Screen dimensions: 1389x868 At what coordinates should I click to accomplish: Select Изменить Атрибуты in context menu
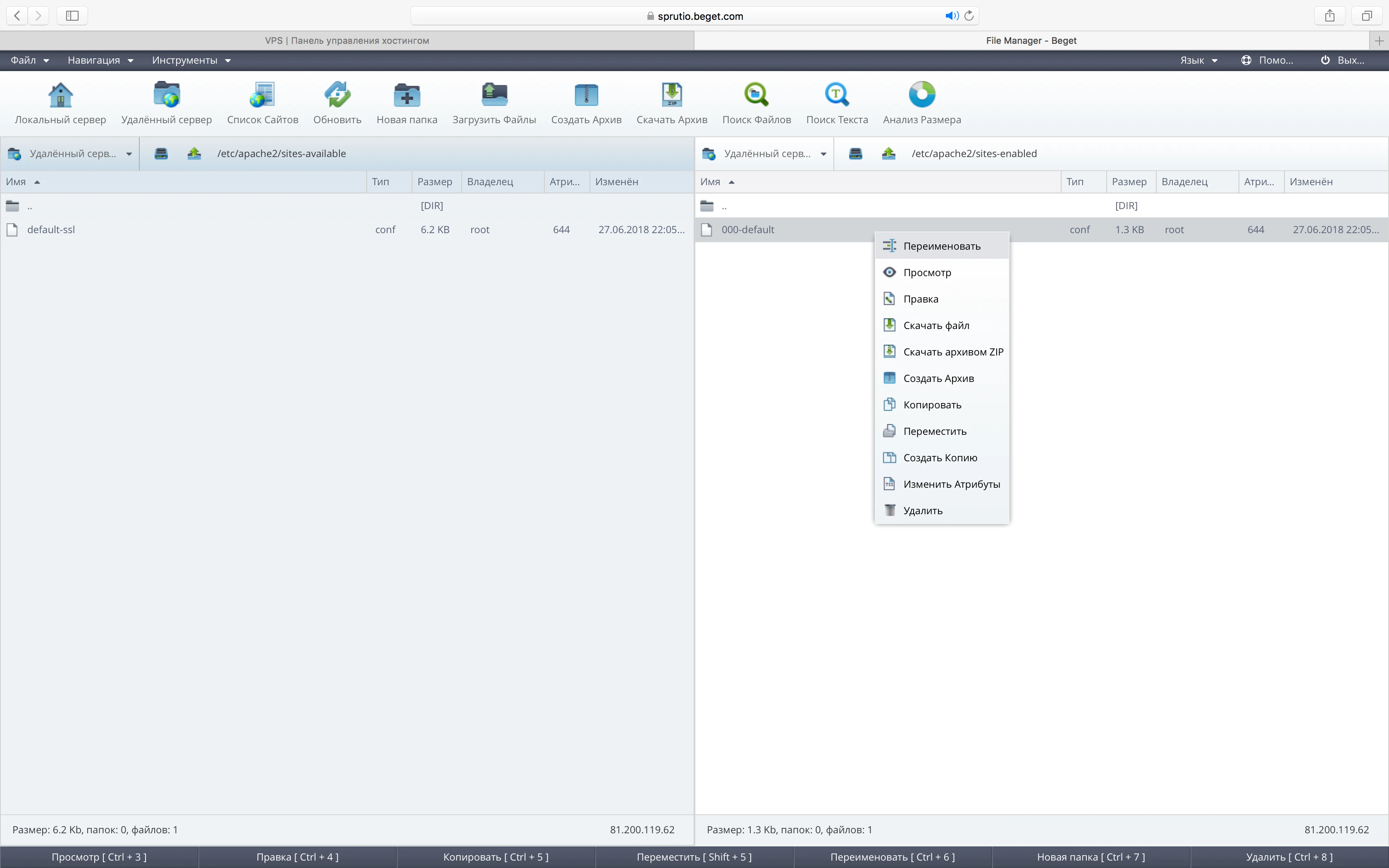coord(951,484)
